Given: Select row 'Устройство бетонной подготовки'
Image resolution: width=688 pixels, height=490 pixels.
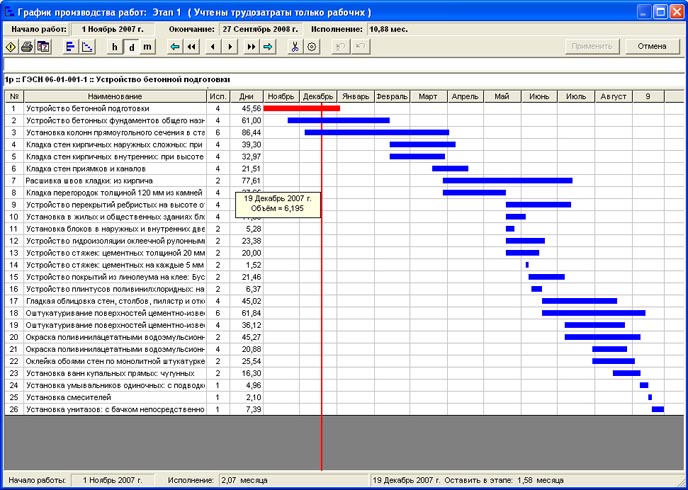Looking at the screenshot, I should pos(115,108).
